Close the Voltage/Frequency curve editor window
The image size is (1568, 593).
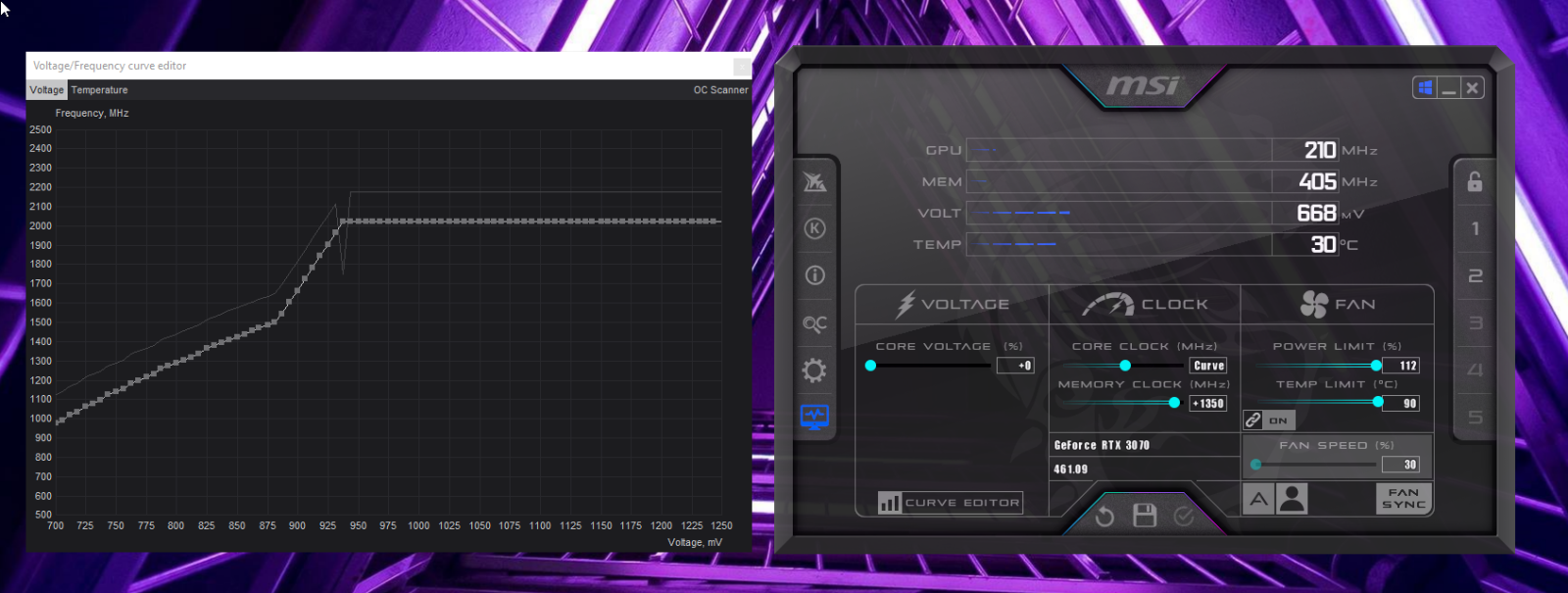pos(742,67)
